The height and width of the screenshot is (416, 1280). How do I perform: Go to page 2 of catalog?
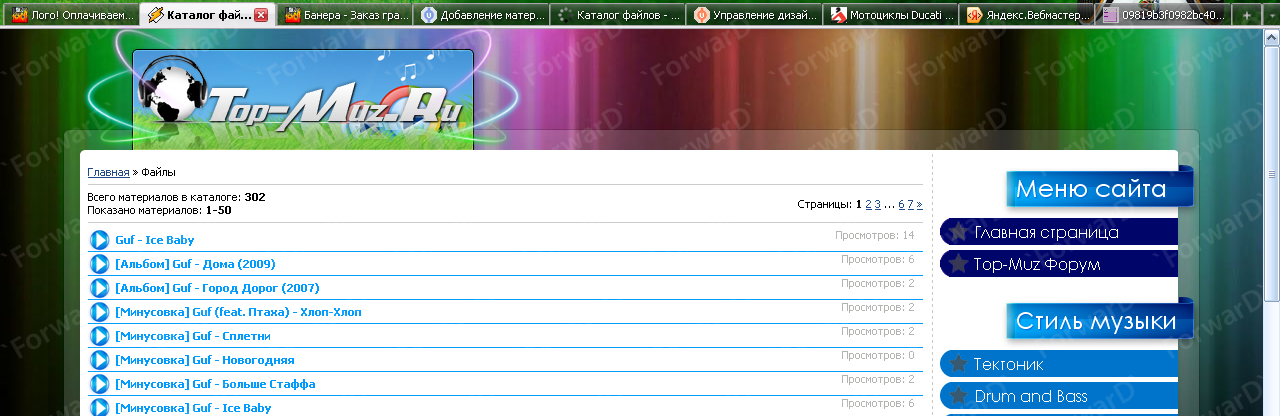tap(868, 204)
